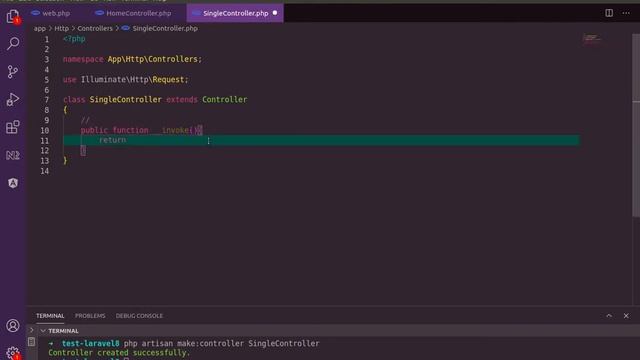Close the bottom panel
Screen dimensions: 640x360
(626, 316)
